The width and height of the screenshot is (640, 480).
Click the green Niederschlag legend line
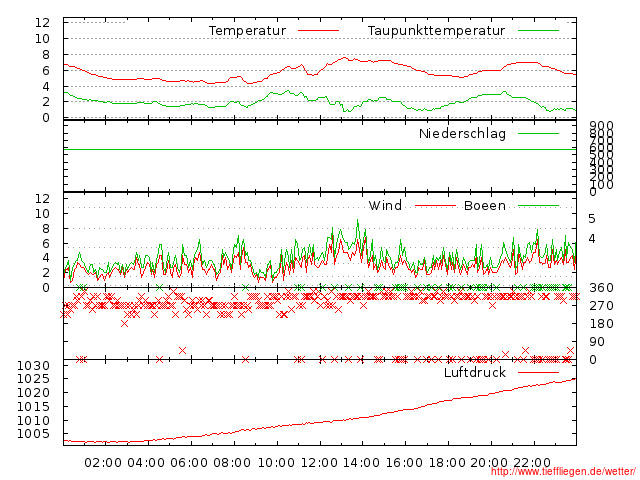tap(538, 133)
